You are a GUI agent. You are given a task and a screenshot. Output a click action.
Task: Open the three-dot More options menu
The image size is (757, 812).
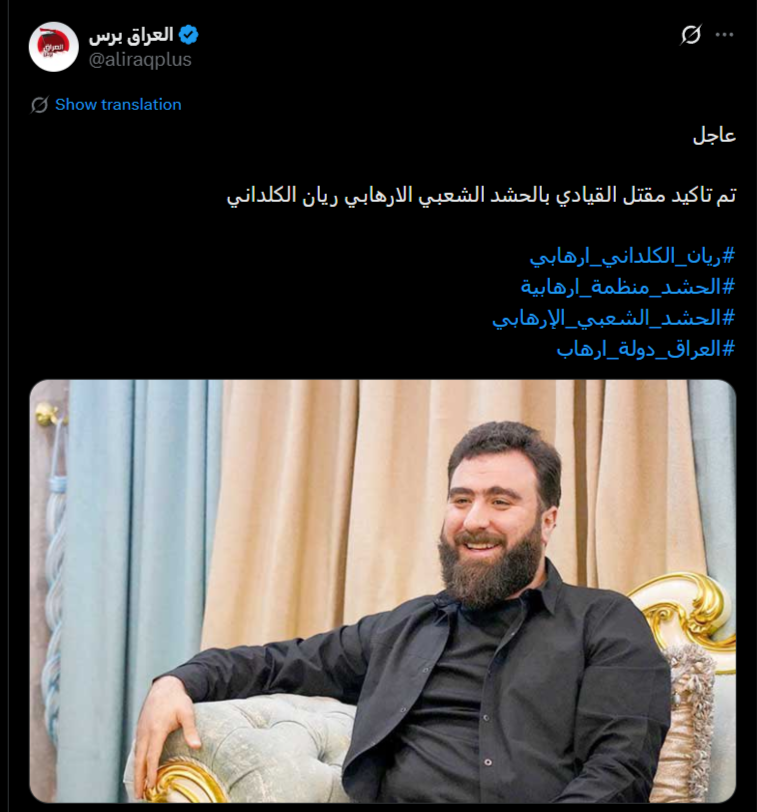tap(724, 35)
